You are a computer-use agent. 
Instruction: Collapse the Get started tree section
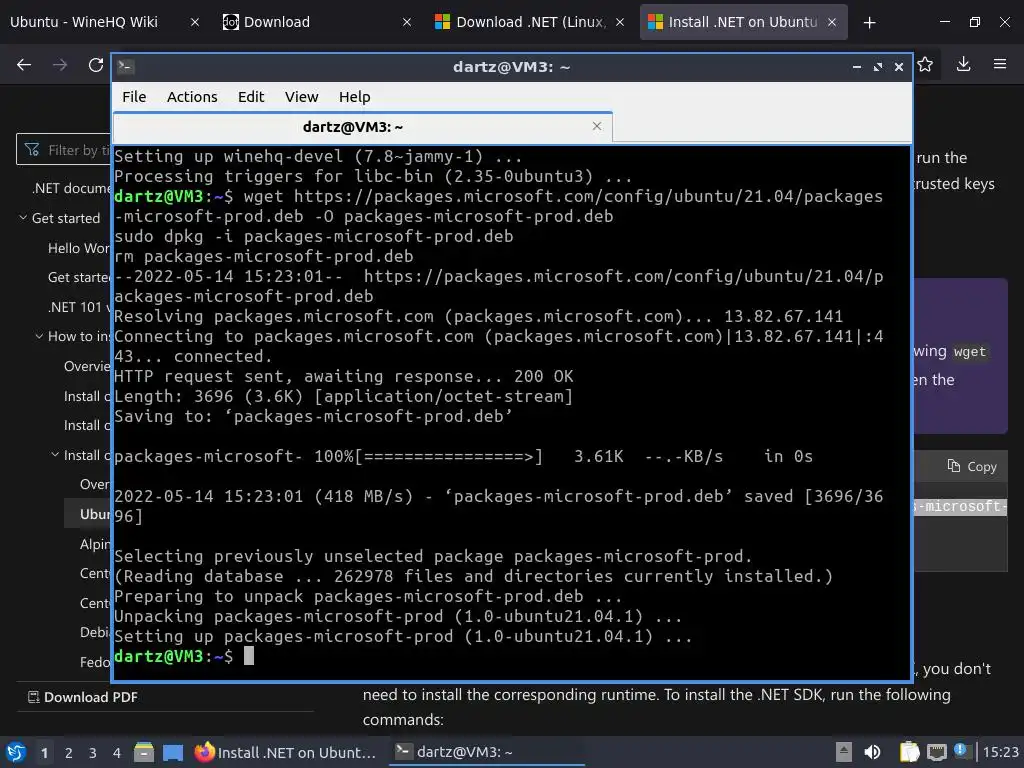[x=24, y=217]
